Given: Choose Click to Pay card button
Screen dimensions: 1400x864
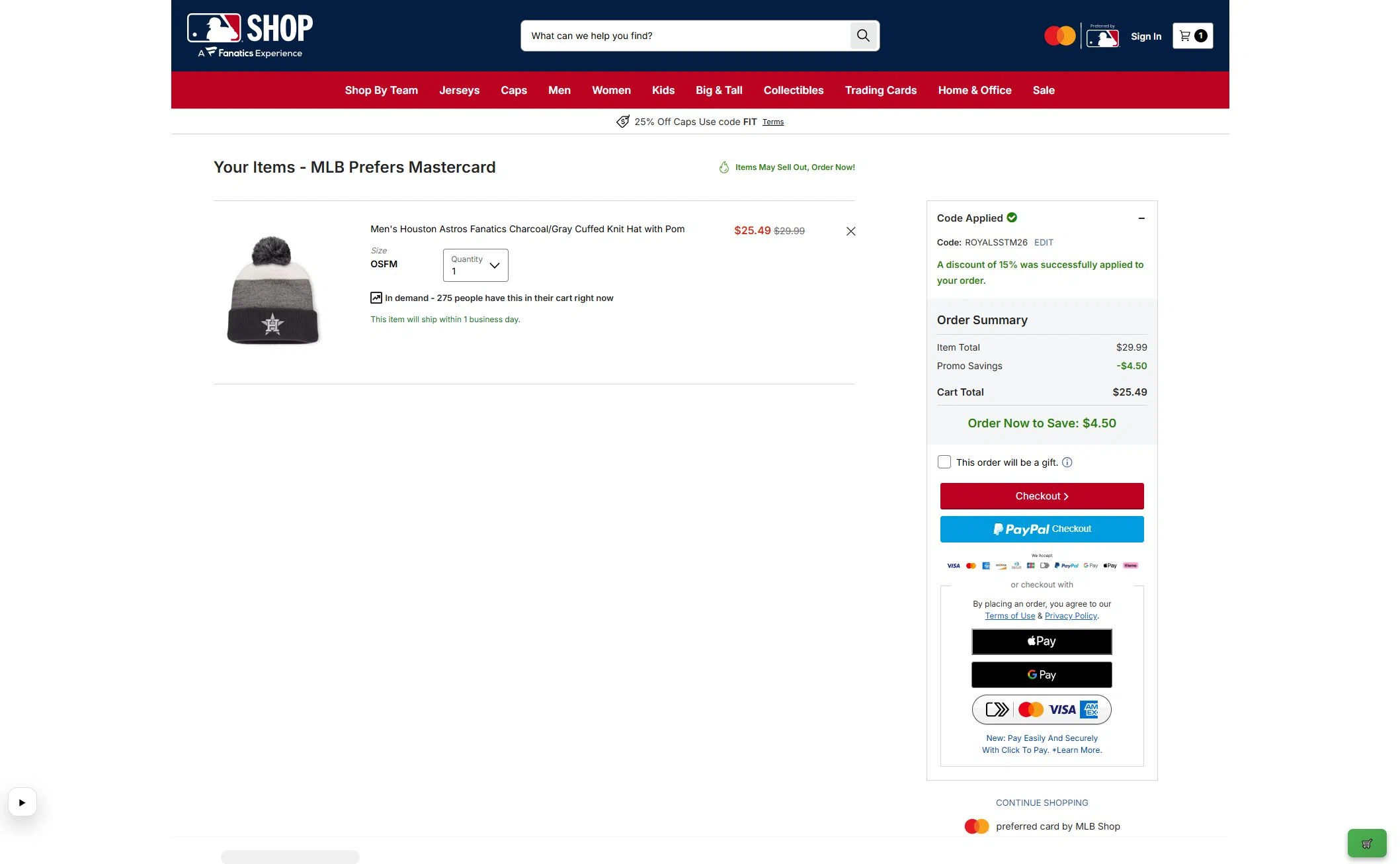Looking at the screenshot, I should pos(1042,710).
